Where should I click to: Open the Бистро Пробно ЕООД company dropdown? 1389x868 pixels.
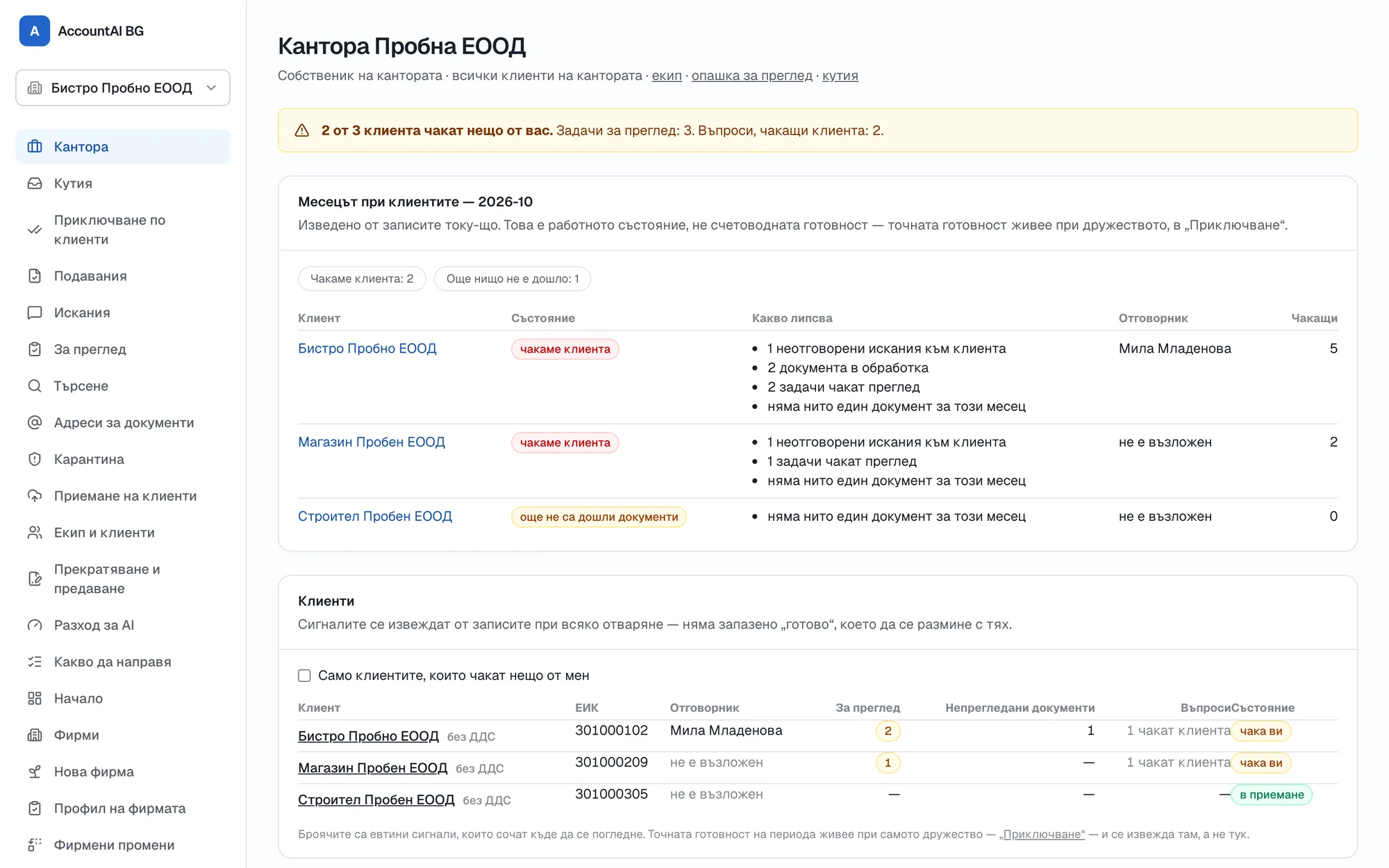point(123,87)
